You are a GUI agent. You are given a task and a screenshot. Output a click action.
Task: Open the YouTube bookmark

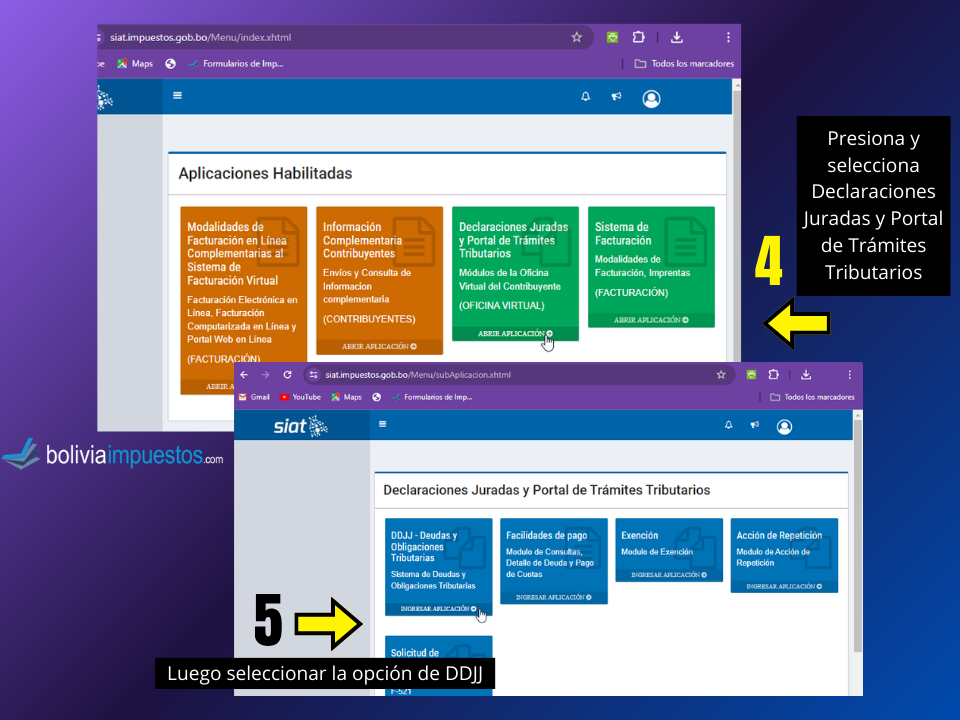point(300,397)
